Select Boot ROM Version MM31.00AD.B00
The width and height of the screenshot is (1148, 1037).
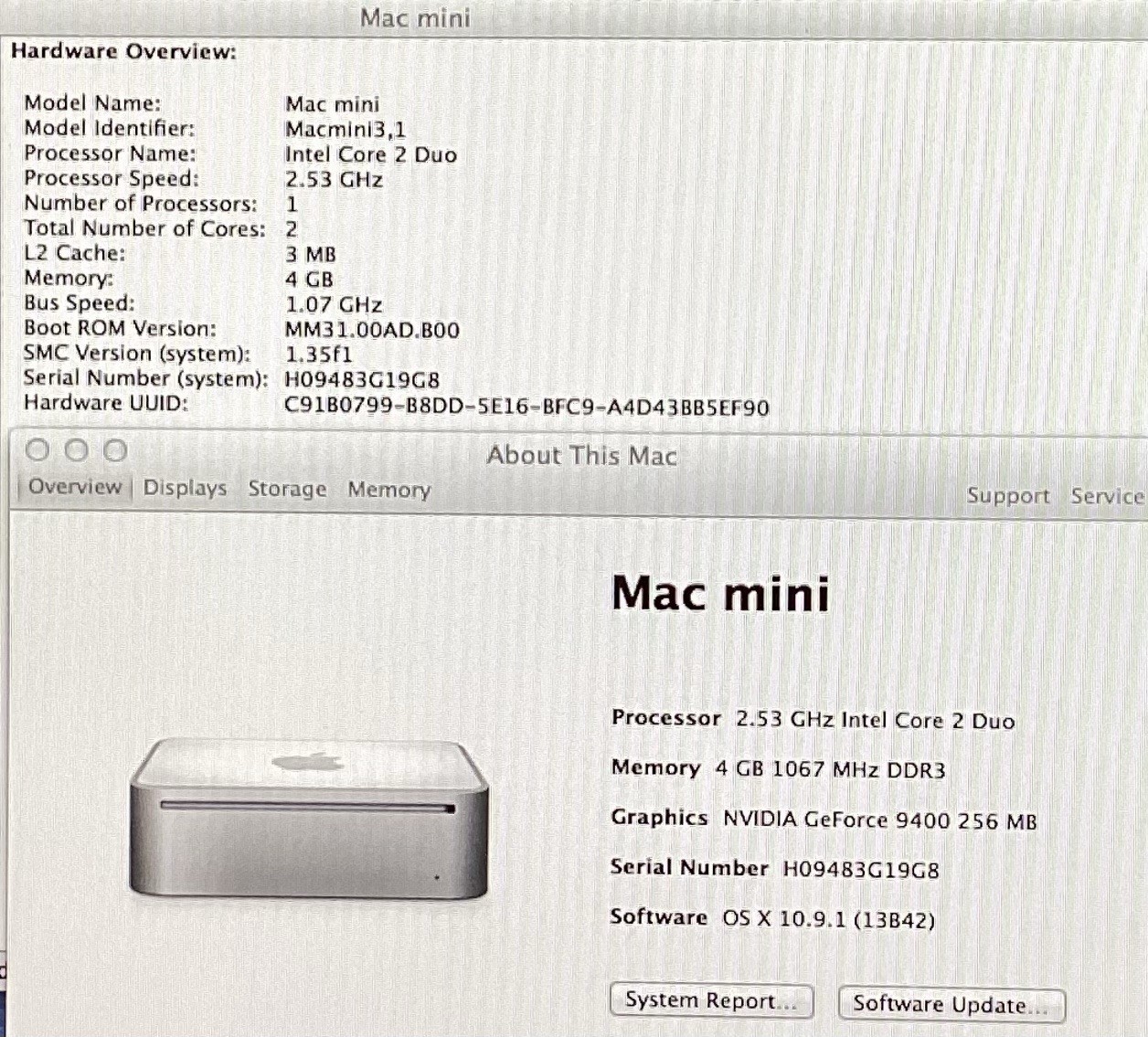click(x=372, y=330)
